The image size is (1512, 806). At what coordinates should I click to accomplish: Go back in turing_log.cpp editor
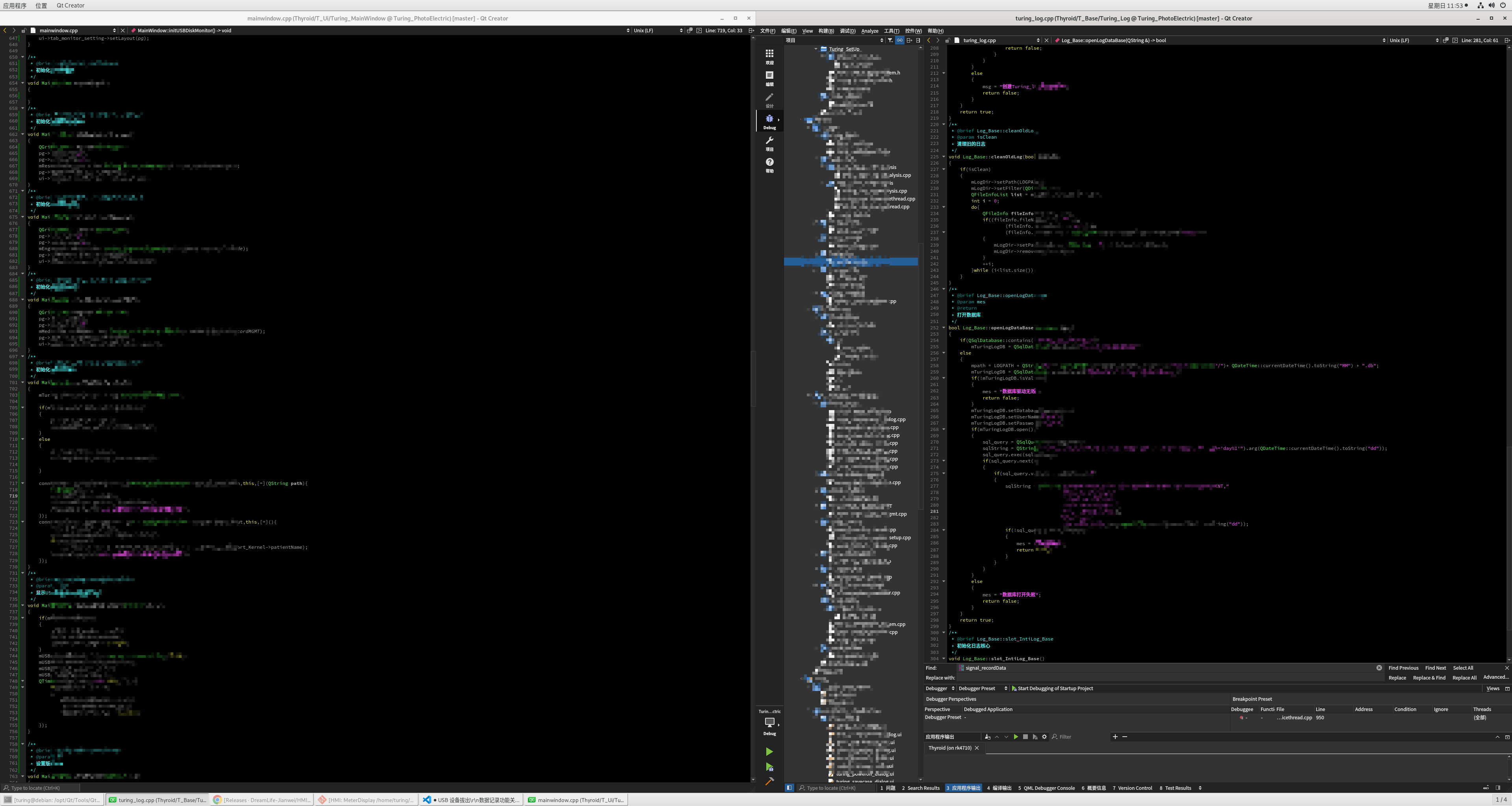tap(929, 41)
